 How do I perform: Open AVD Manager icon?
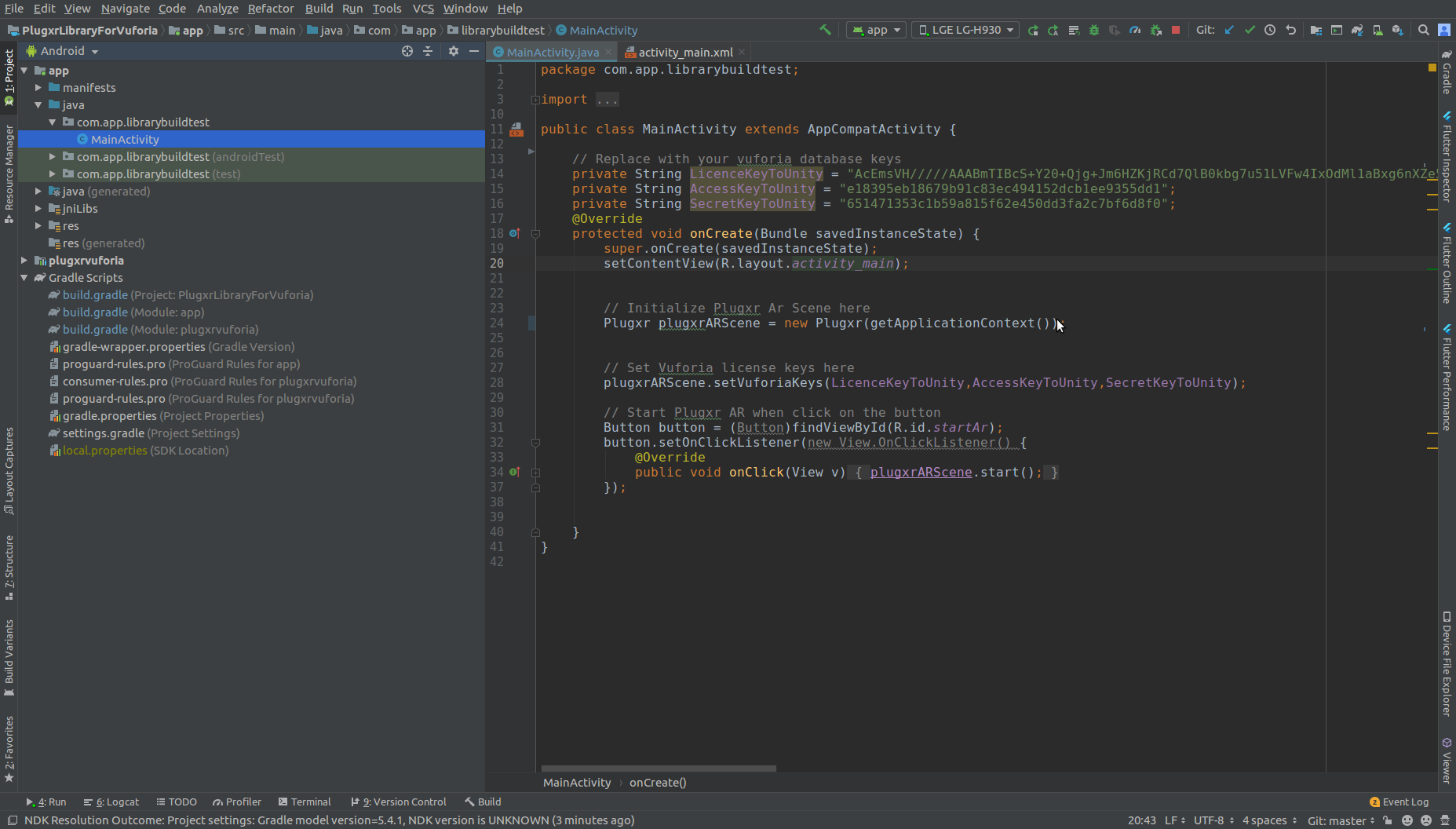tap(1378, 30)
